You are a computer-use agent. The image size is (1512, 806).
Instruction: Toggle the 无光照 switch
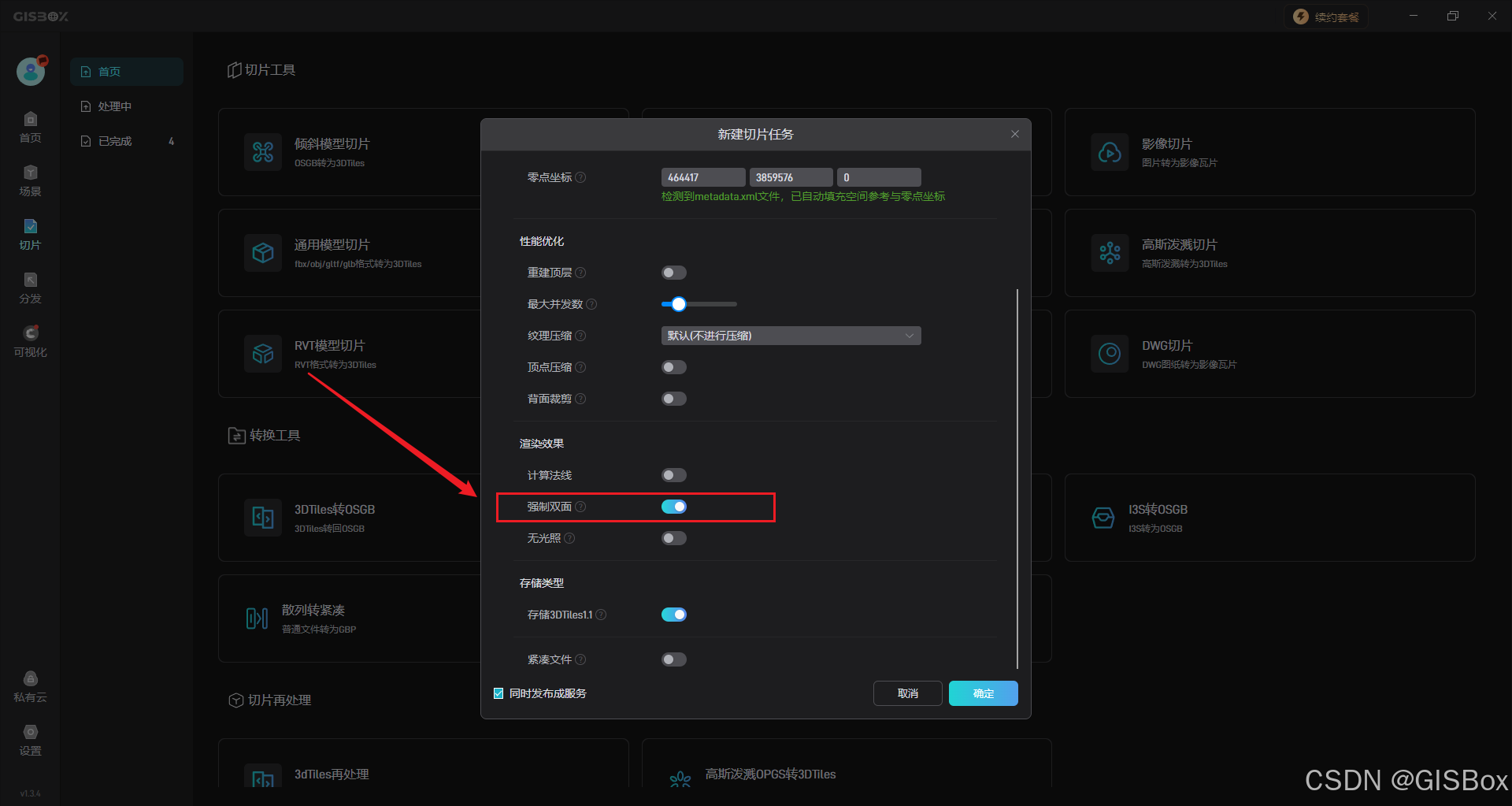(674, 538)
